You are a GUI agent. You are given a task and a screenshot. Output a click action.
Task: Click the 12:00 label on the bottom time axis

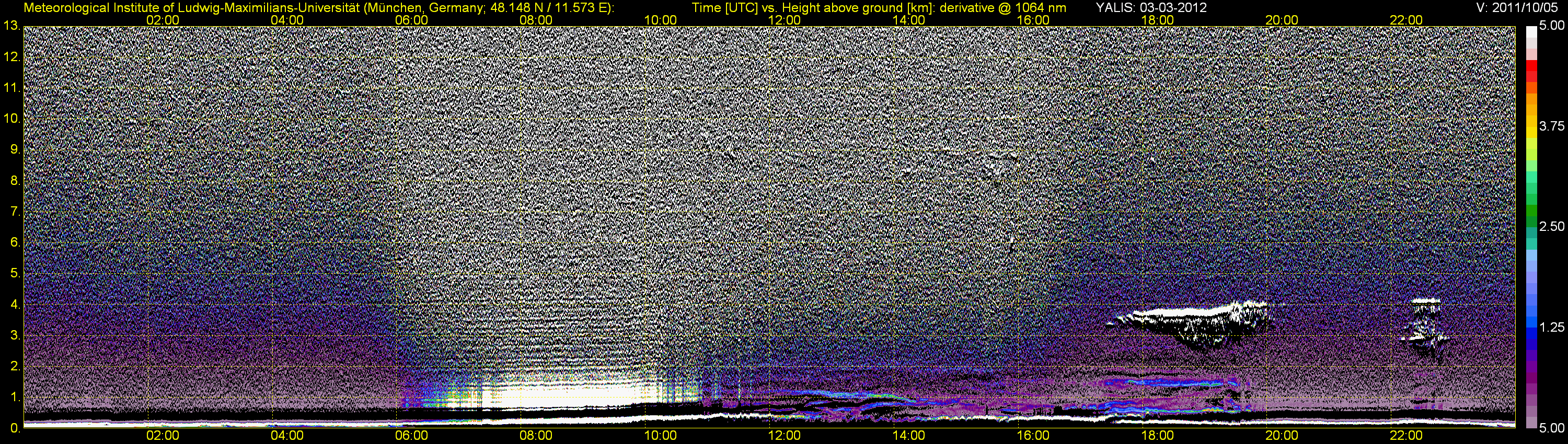pyautogui.click(x=785, y=436)
